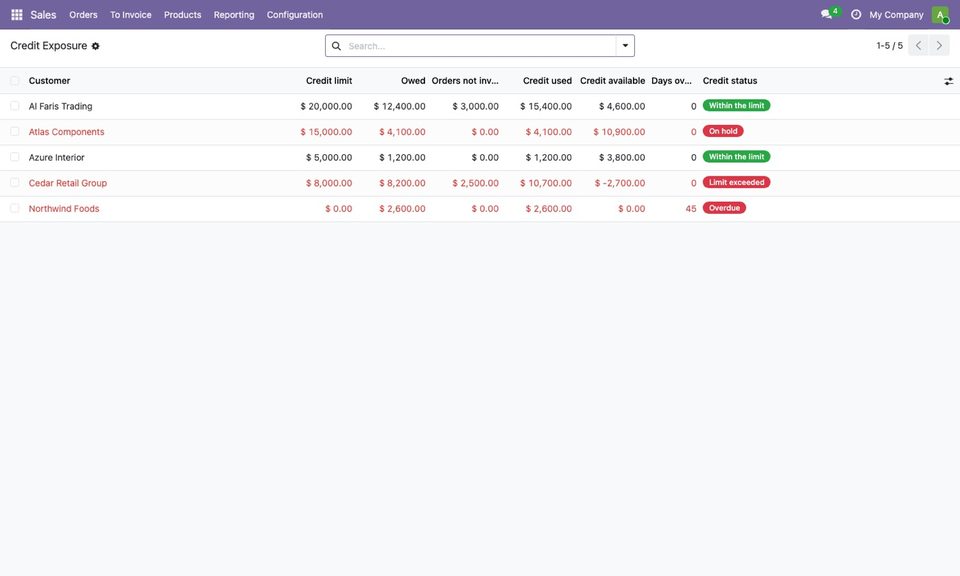Go to the previous page arrow
This screenshot has height=576, width=960.
918,46
